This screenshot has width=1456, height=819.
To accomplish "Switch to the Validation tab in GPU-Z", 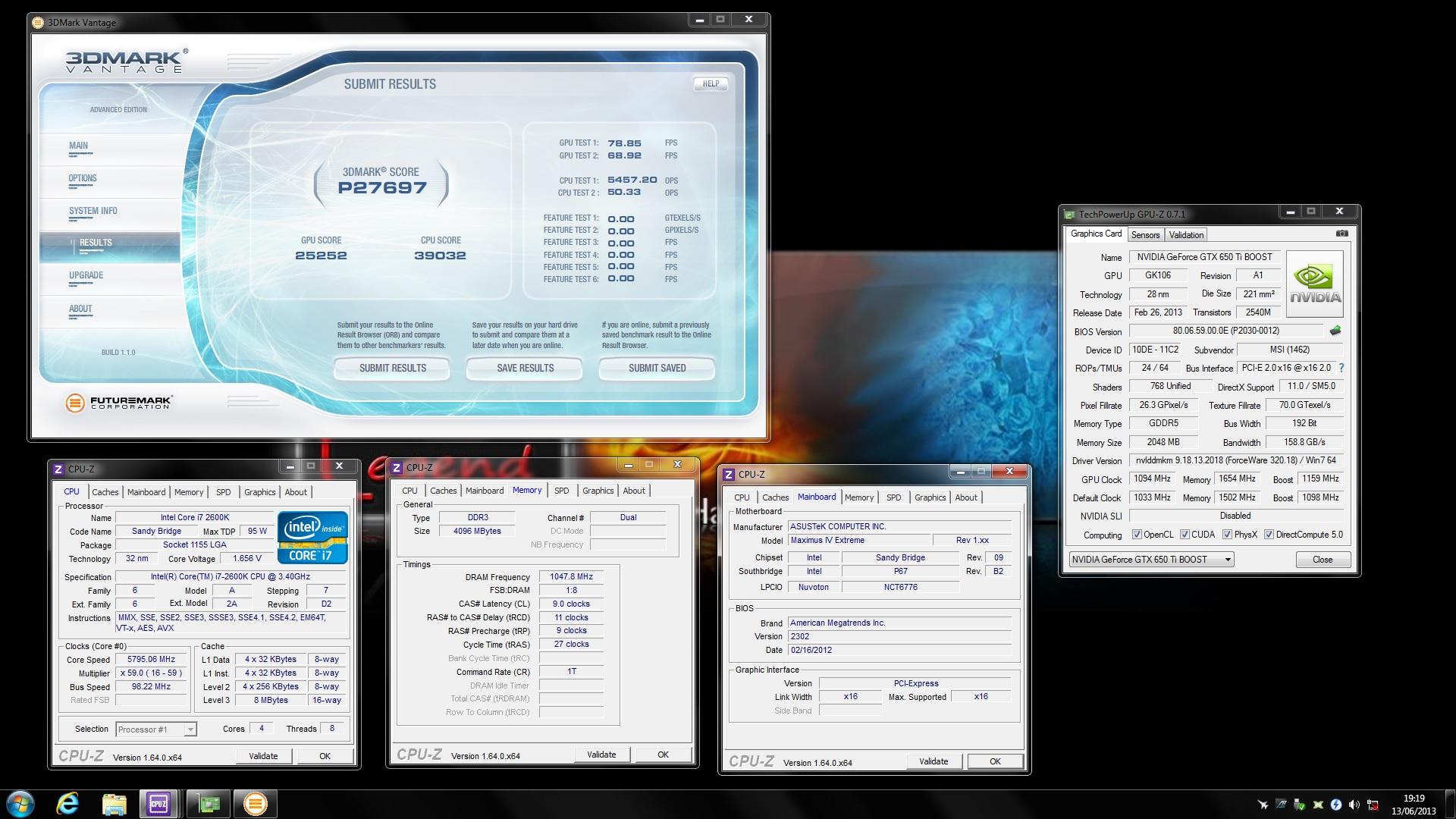I will (1186, 235).
